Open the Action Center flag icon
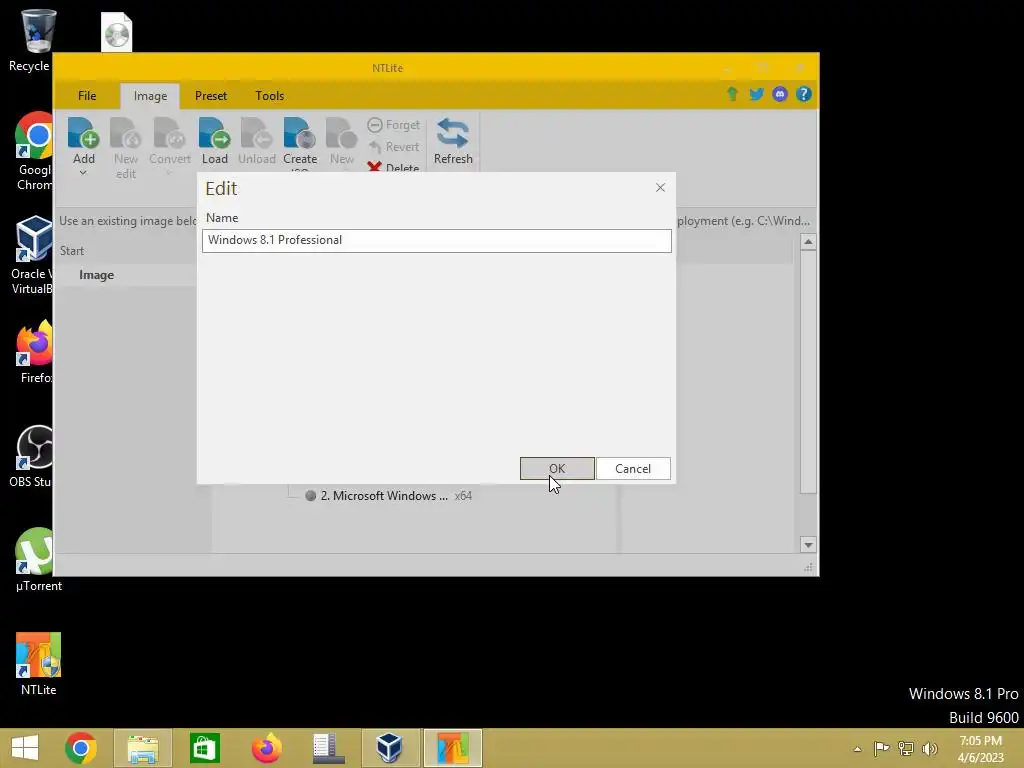1024x768 pixels. click(881, 748)
